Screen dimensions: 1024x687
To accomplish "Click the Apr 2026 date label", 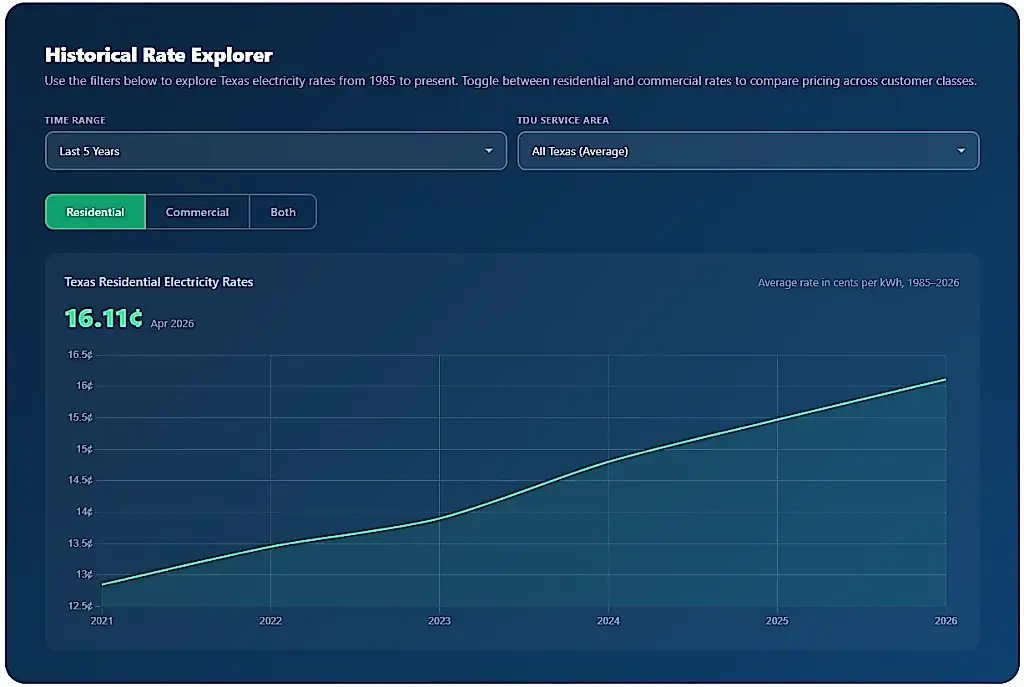I will coord(172,323).
